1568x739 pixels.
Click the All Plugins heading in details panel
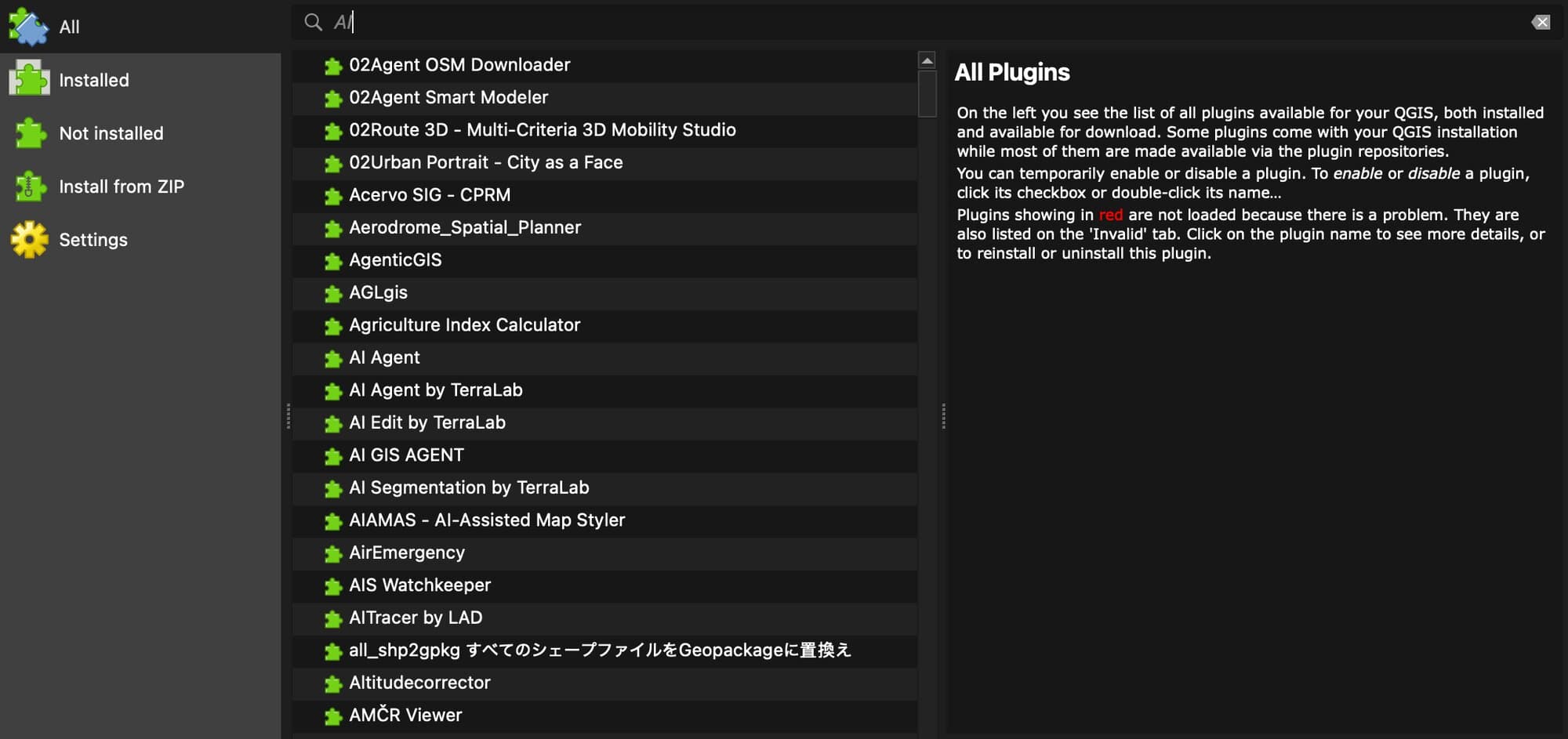tap(1012, 72)
